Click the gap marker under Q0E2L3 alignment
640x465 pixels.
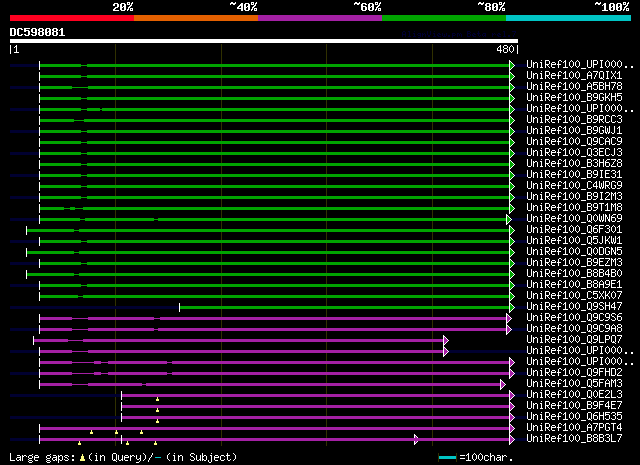158,399
